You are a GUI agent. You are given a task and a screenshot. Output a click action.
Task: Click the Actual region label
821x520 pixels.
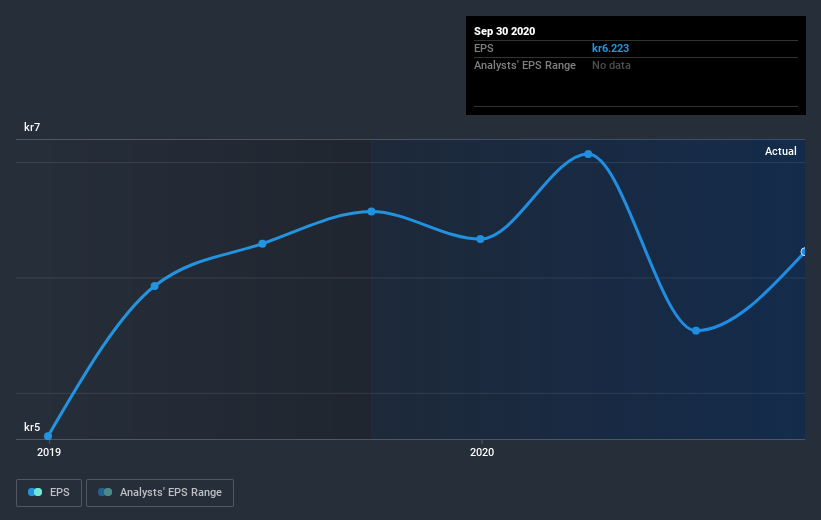pyautogui.click(x=781, y=151)
